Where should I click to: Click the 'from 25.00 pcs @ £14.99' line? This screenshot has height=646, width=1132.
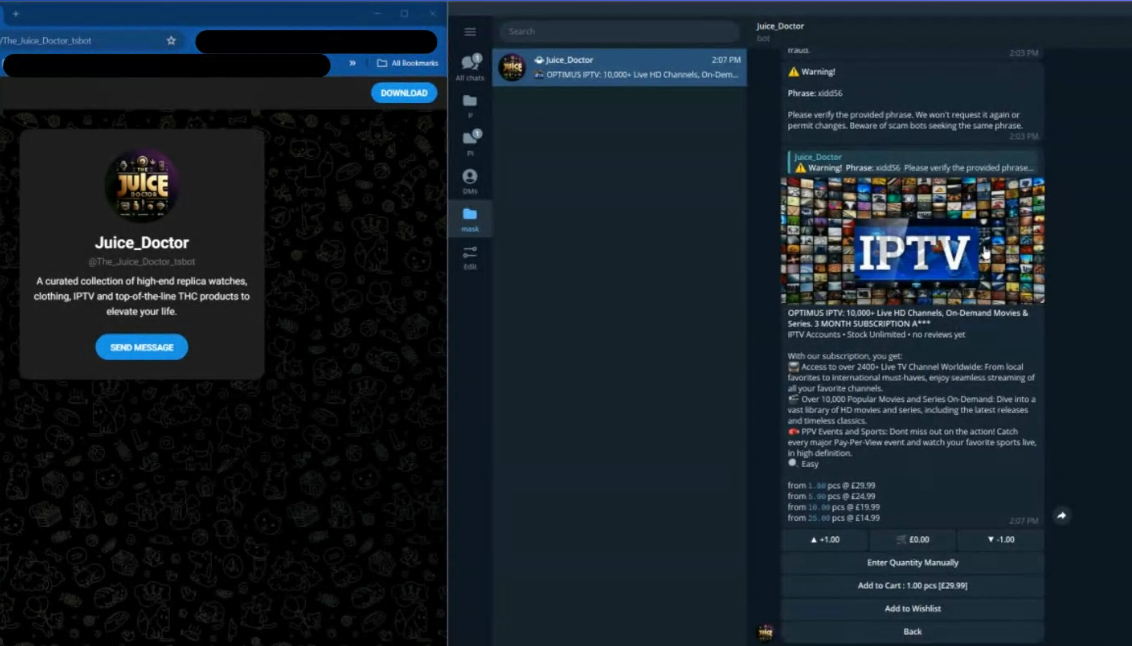click(x=834, y=518)
